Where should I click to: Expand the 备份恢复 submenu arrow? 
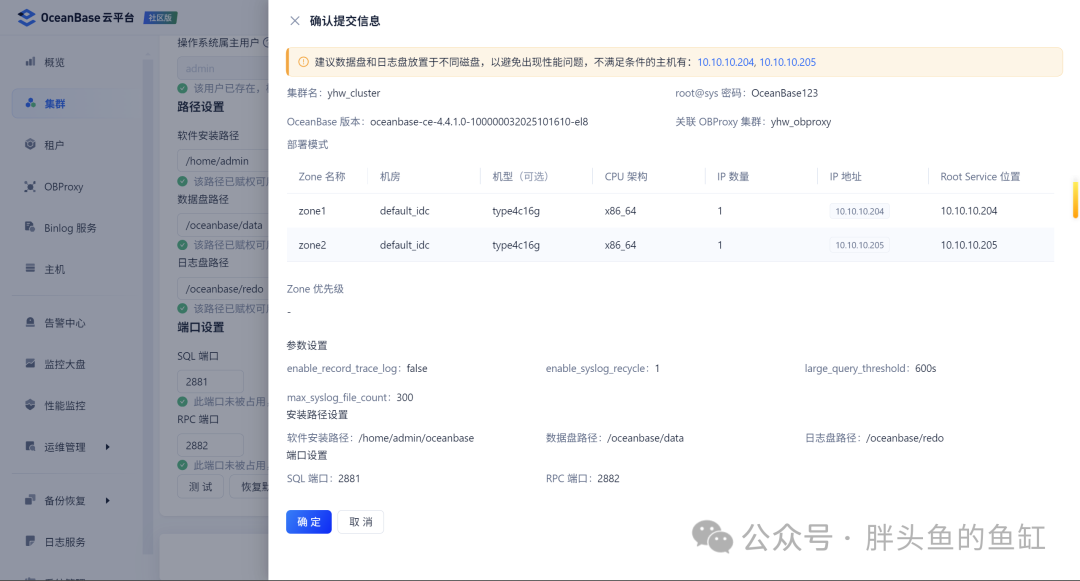point(107,500)
